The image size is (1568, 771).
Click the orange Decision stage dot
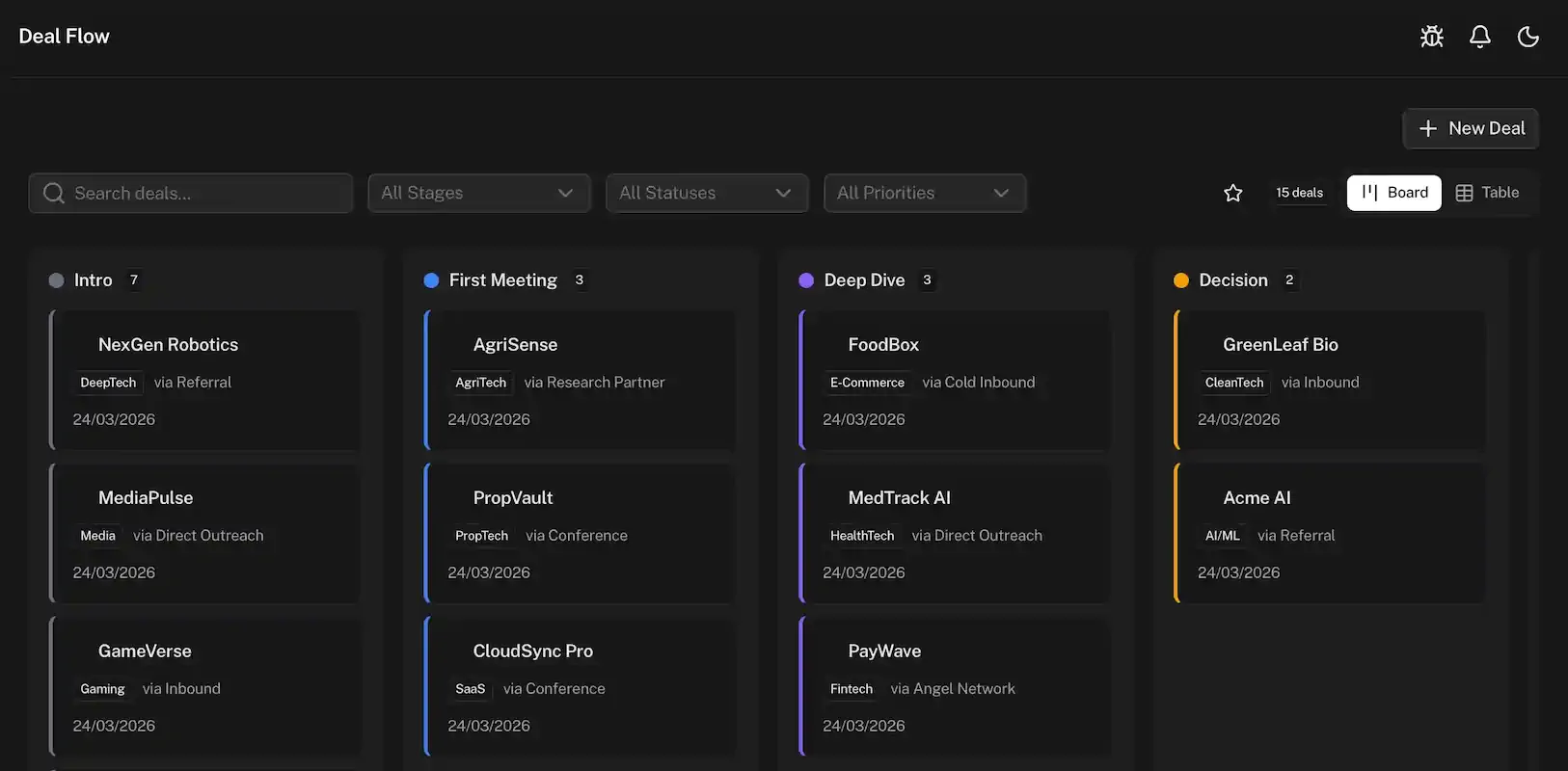click(1180, 280)
